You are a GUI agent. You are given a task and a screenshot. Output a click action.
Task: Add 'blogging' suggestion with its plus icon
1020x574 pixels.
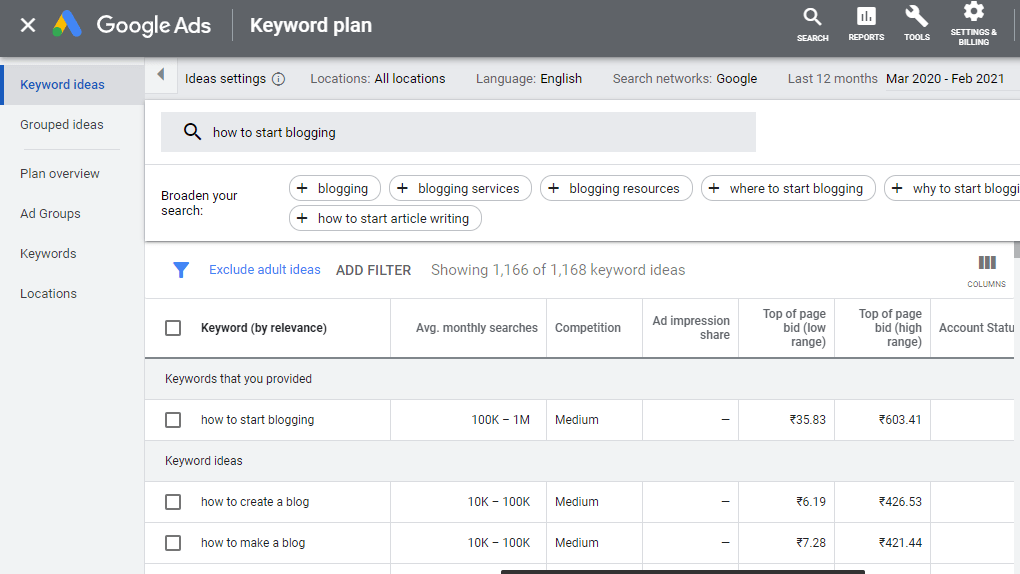pos(302,188)
